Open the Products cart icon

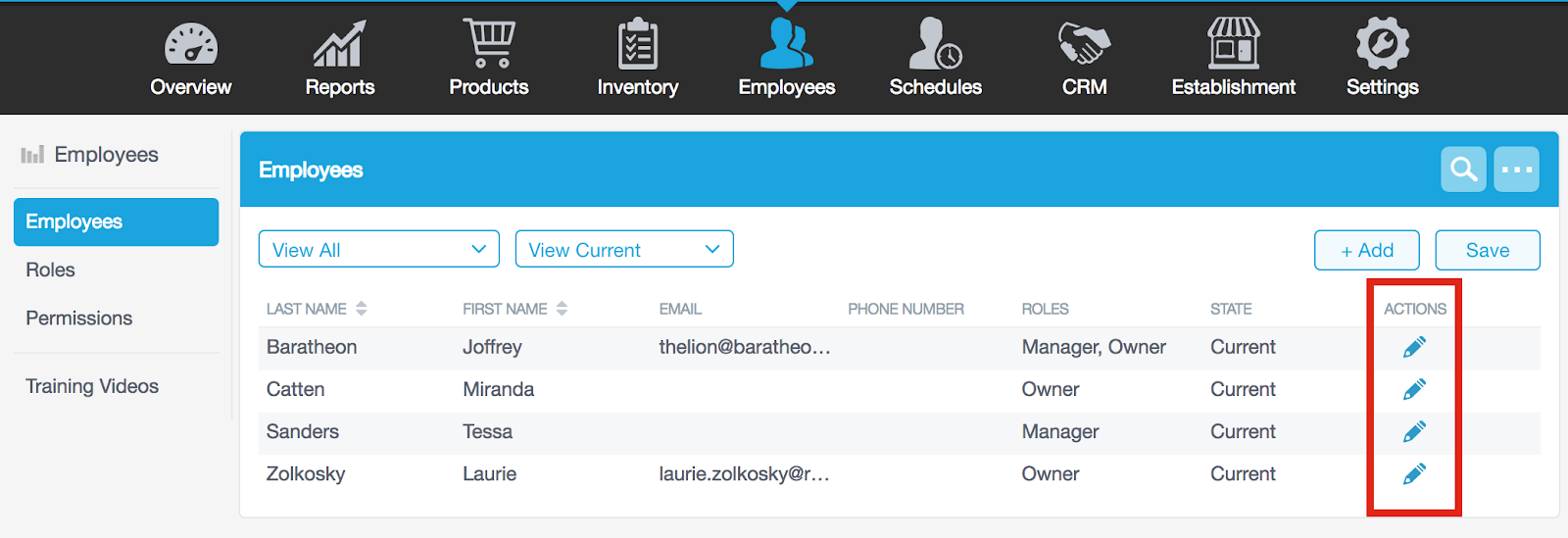pyautogui.click(x=489, y=43)
